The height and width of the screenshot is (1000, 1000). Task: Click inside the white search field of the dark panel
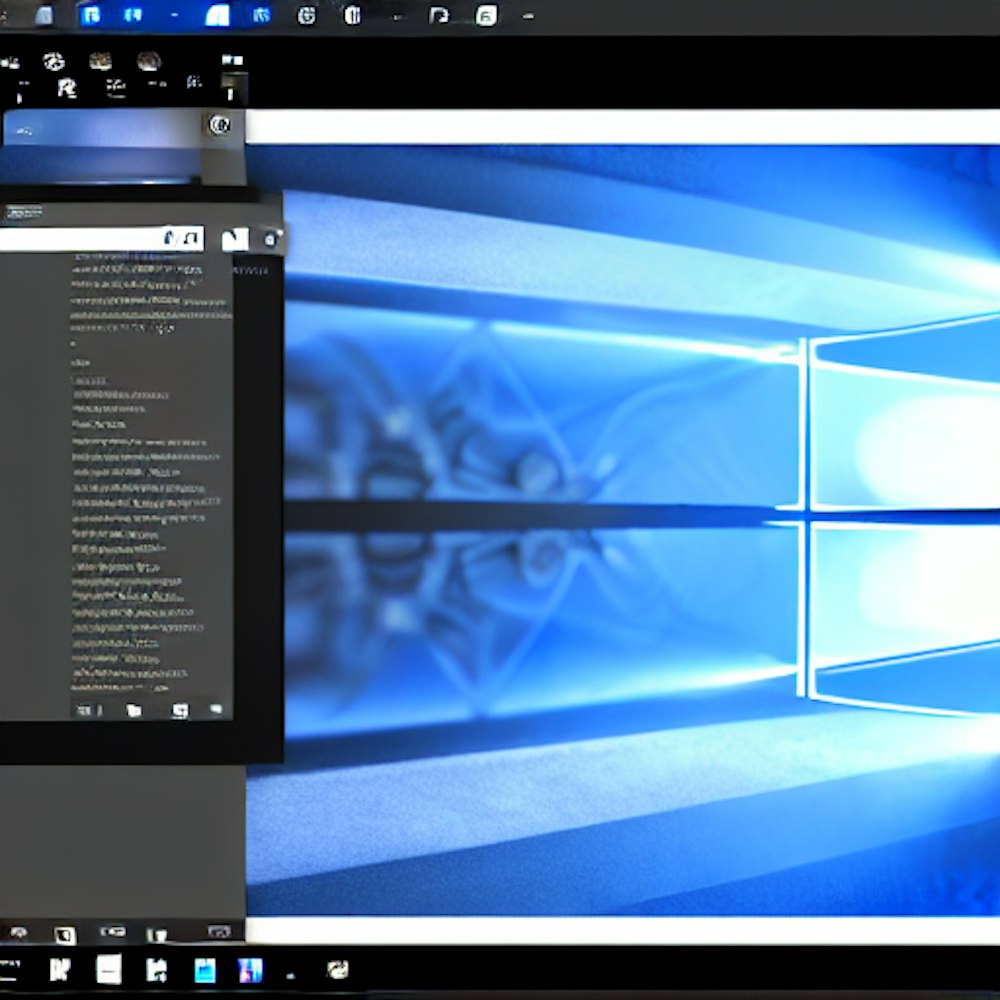coord(80,239)
